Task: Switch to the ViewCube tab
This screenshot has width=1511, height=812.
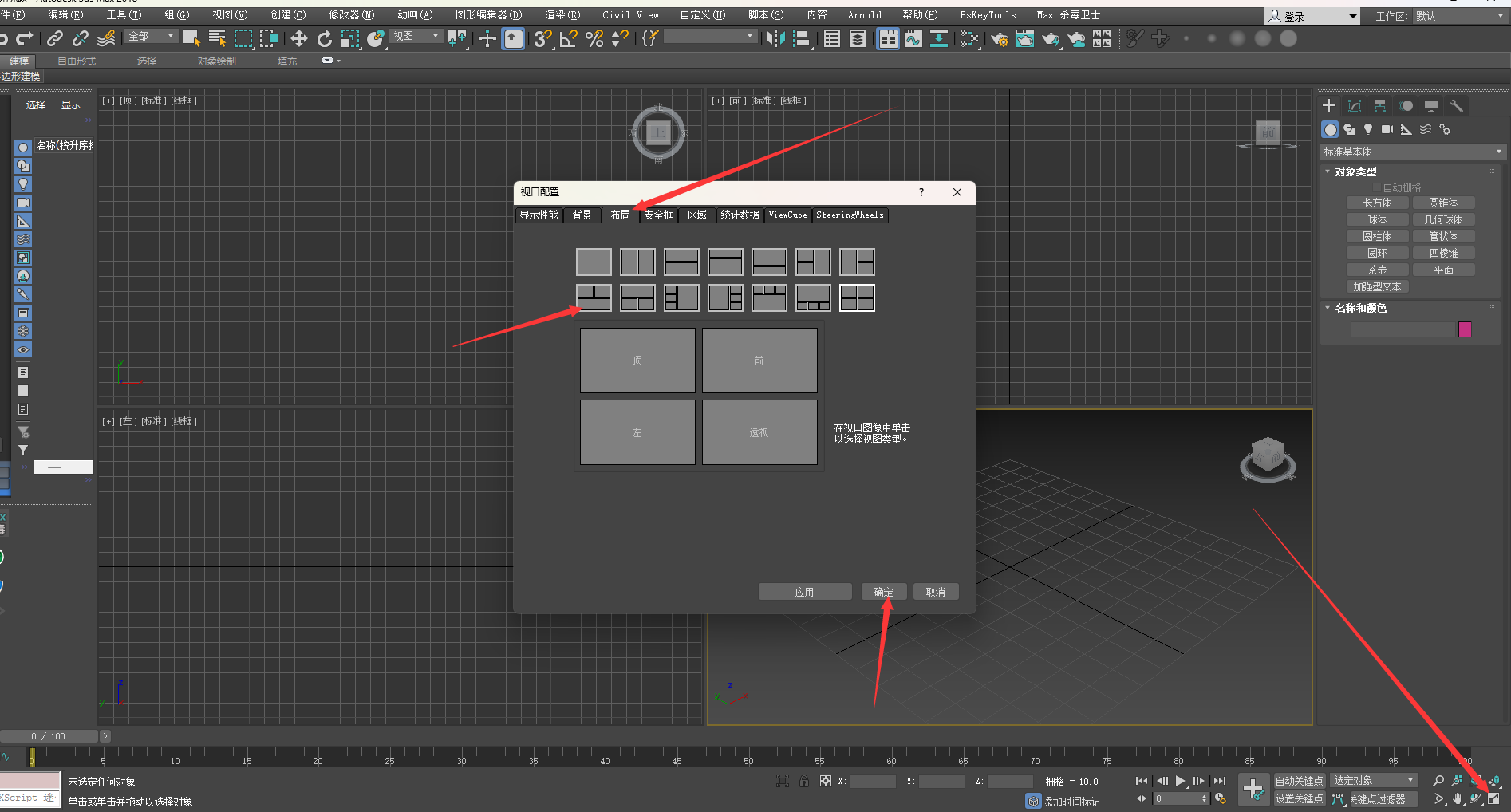Action: click(x=787, y=215)
